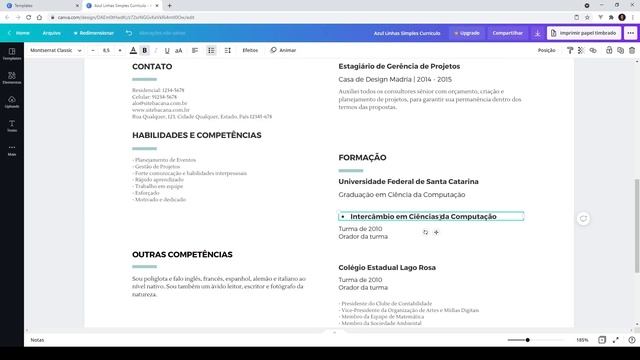Decrease font size with minus button
The height and width of the screenshot is (360, 640).
[x=93, y=50]
